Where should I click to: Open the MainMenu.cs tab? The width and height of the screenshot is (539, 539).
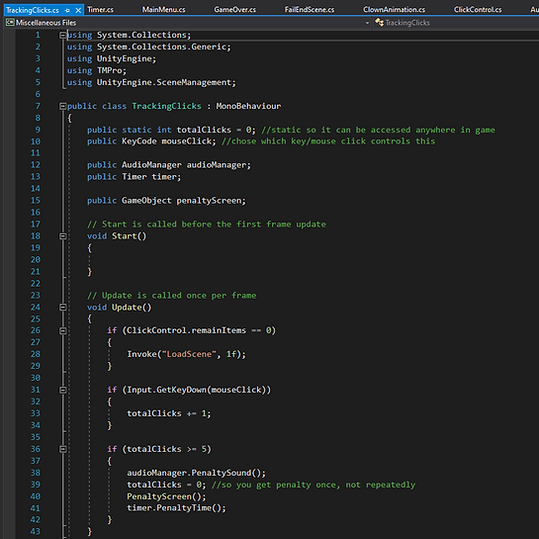click(x=164, y=10)
